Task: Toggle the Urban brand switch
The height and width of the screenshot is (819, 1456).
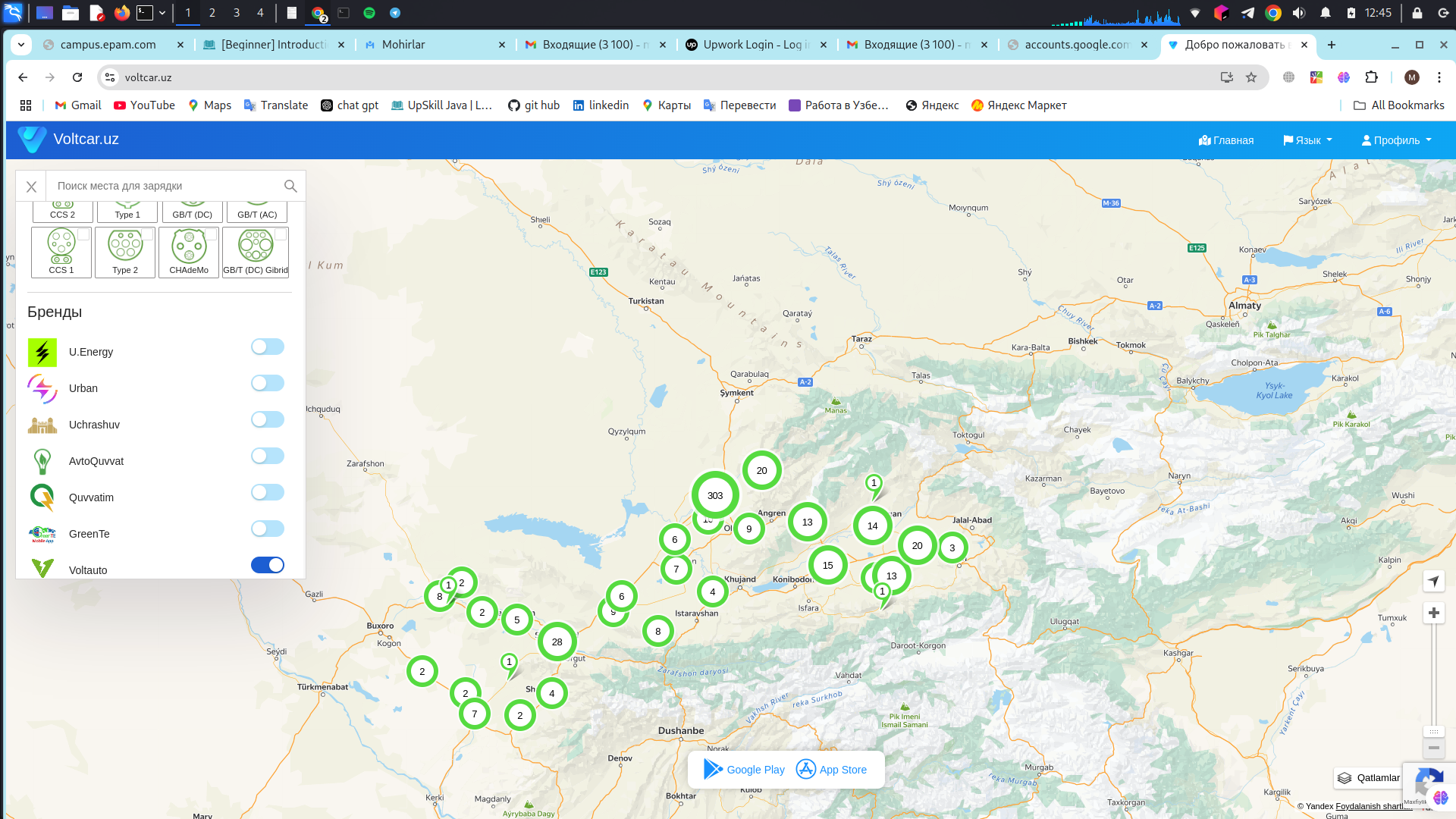Action: click(x=268, y=383)
